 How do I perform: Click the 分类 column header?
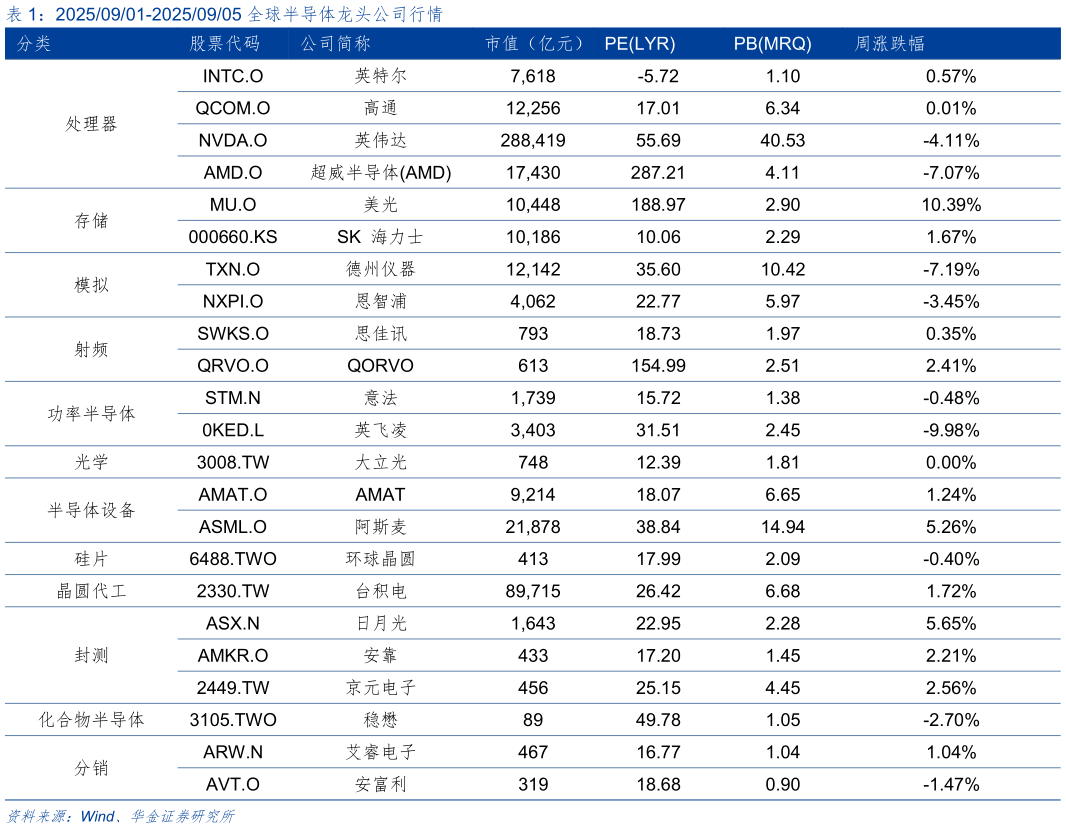pos(34,44)
